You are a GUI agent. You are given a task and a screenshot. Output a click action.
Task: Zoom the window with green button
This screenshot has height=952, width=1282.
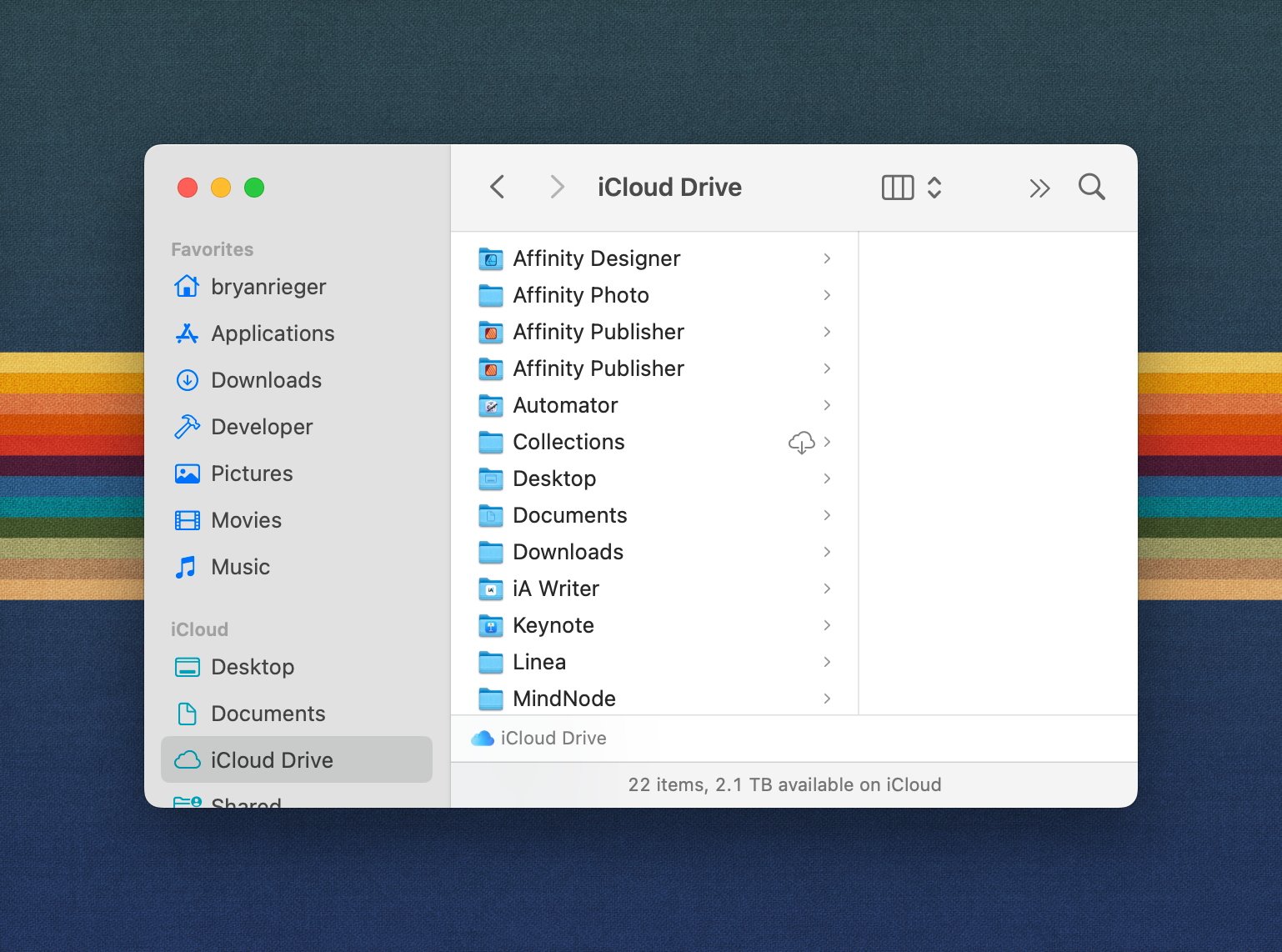(x=254, y=188)
